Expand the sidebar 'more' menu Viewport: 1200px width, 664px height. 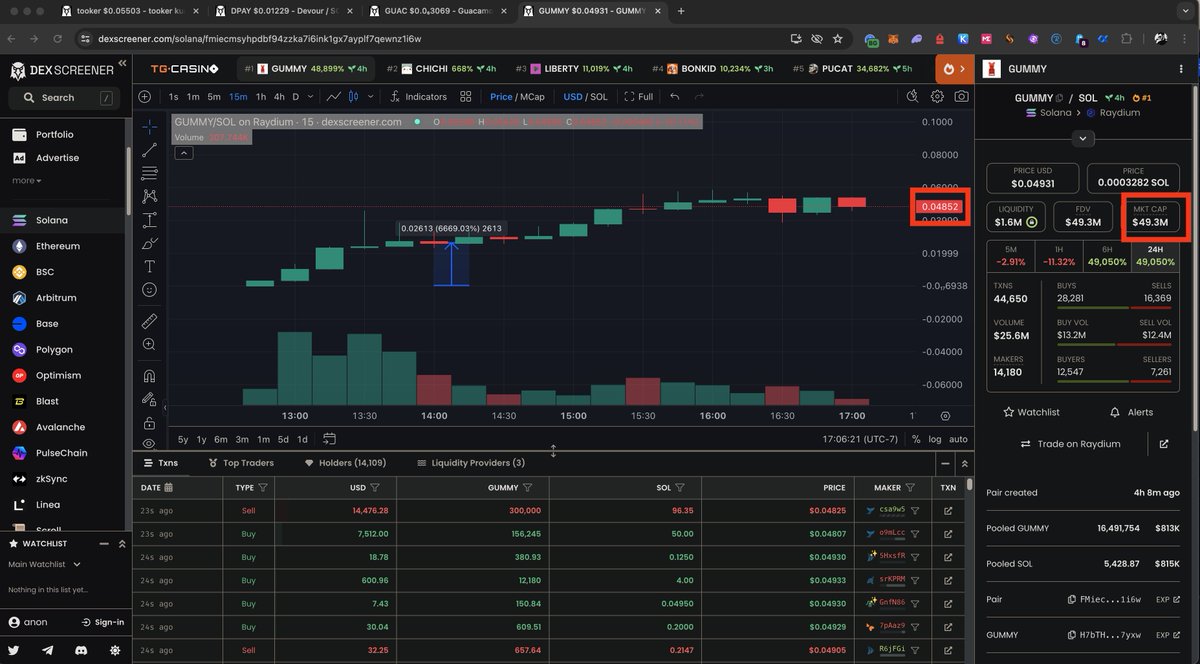coord(26,180)
